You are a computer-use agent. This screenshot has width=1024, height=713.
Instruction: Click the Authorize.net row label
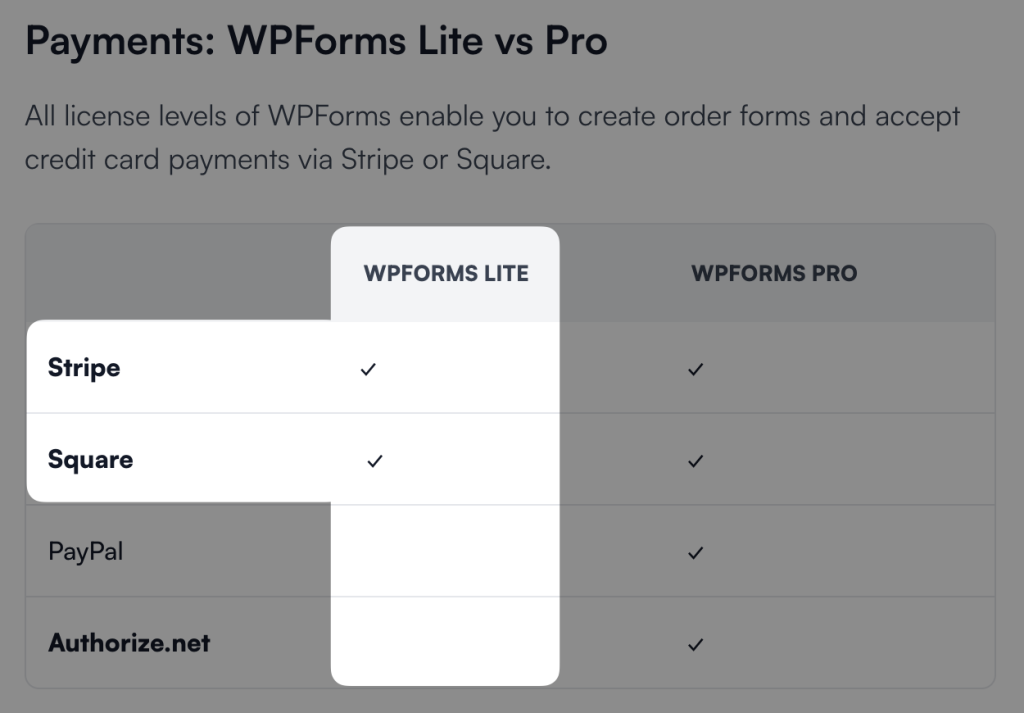[x=129, y=642]
